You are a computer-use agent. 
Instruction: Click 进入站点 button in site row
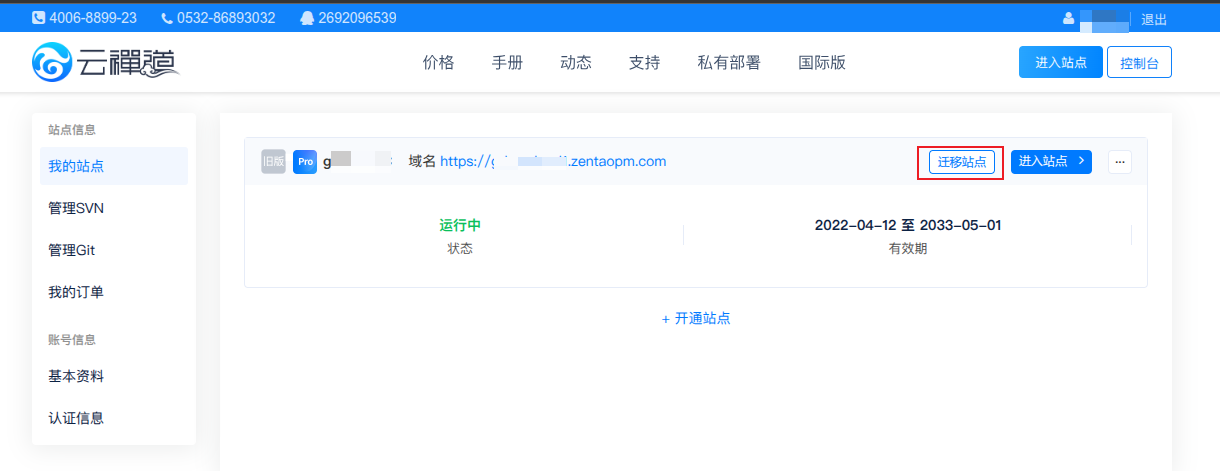pyautogui.click(x=1051, y=162)
